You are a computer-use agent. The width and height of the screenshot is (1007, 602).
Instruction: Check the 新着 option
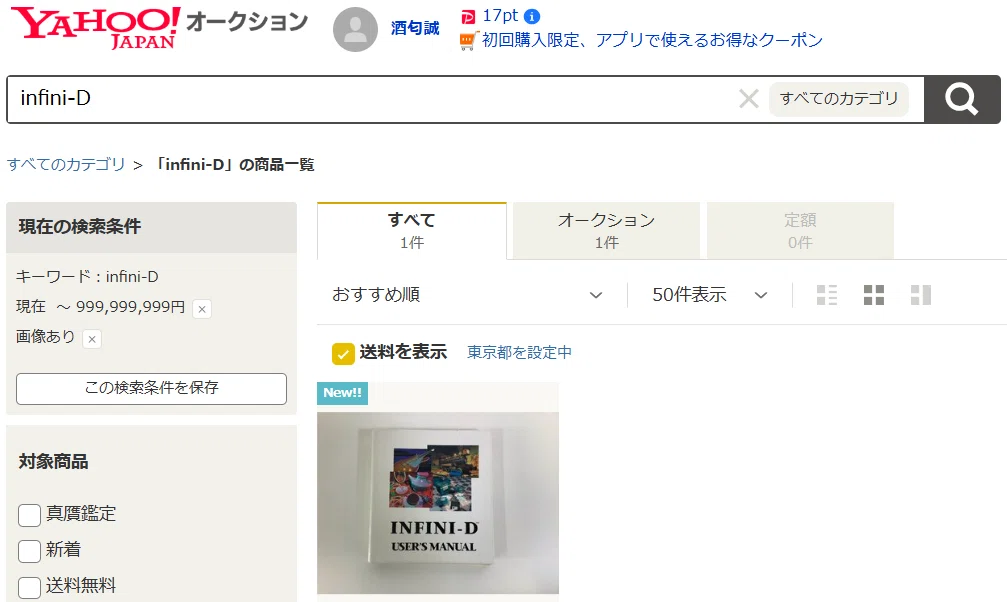30,551
